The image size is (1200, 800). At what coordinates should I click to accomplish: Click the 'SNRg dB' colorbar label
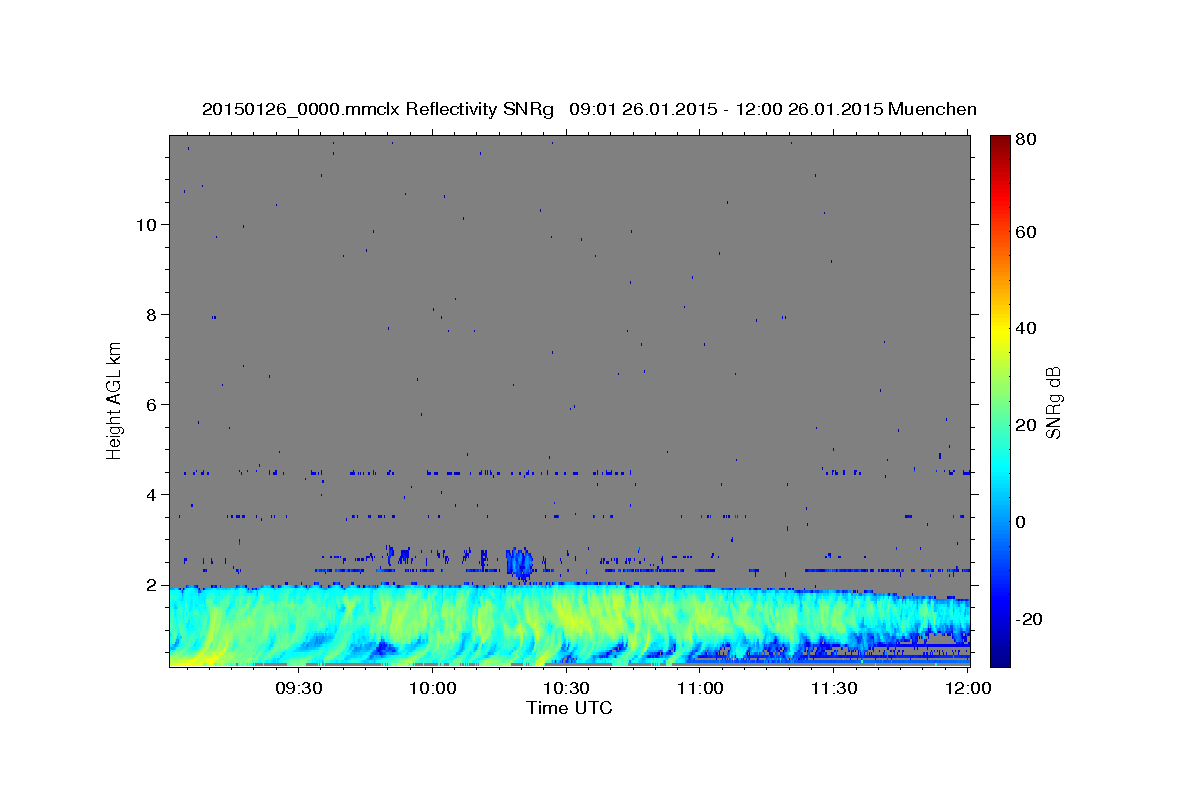click(x=1053, y=402)
